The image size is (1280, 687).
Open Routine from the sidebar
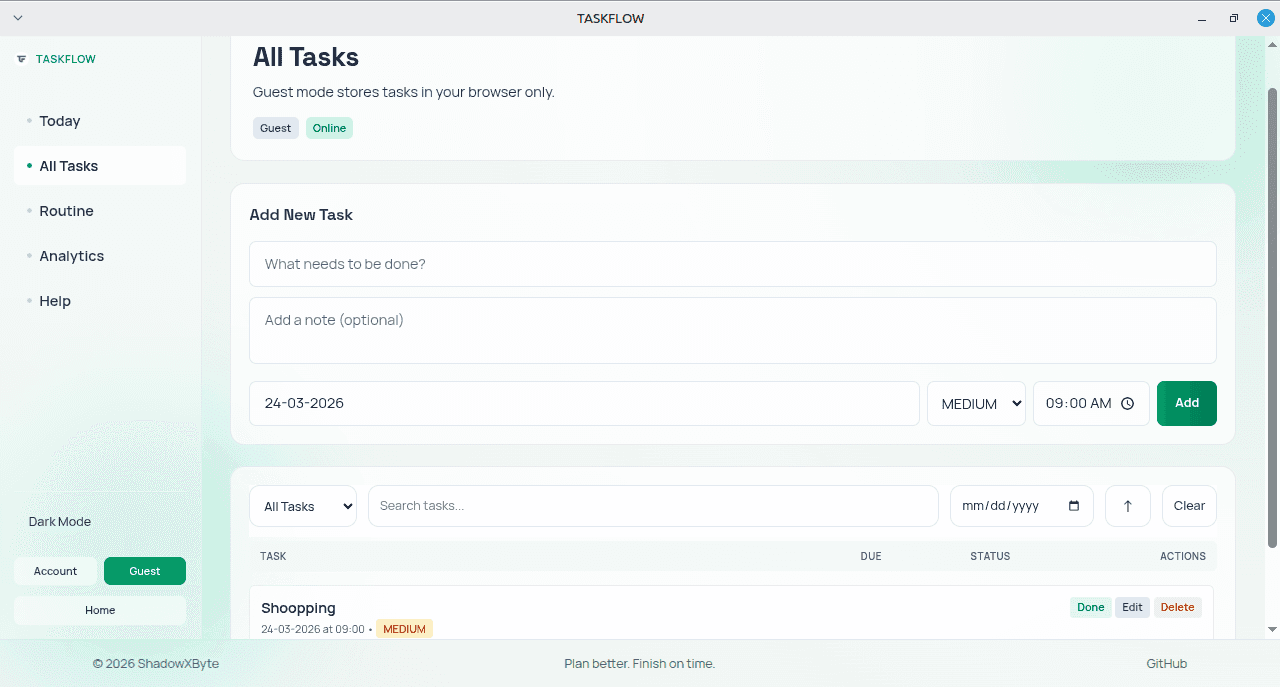[x=100, y=211]
